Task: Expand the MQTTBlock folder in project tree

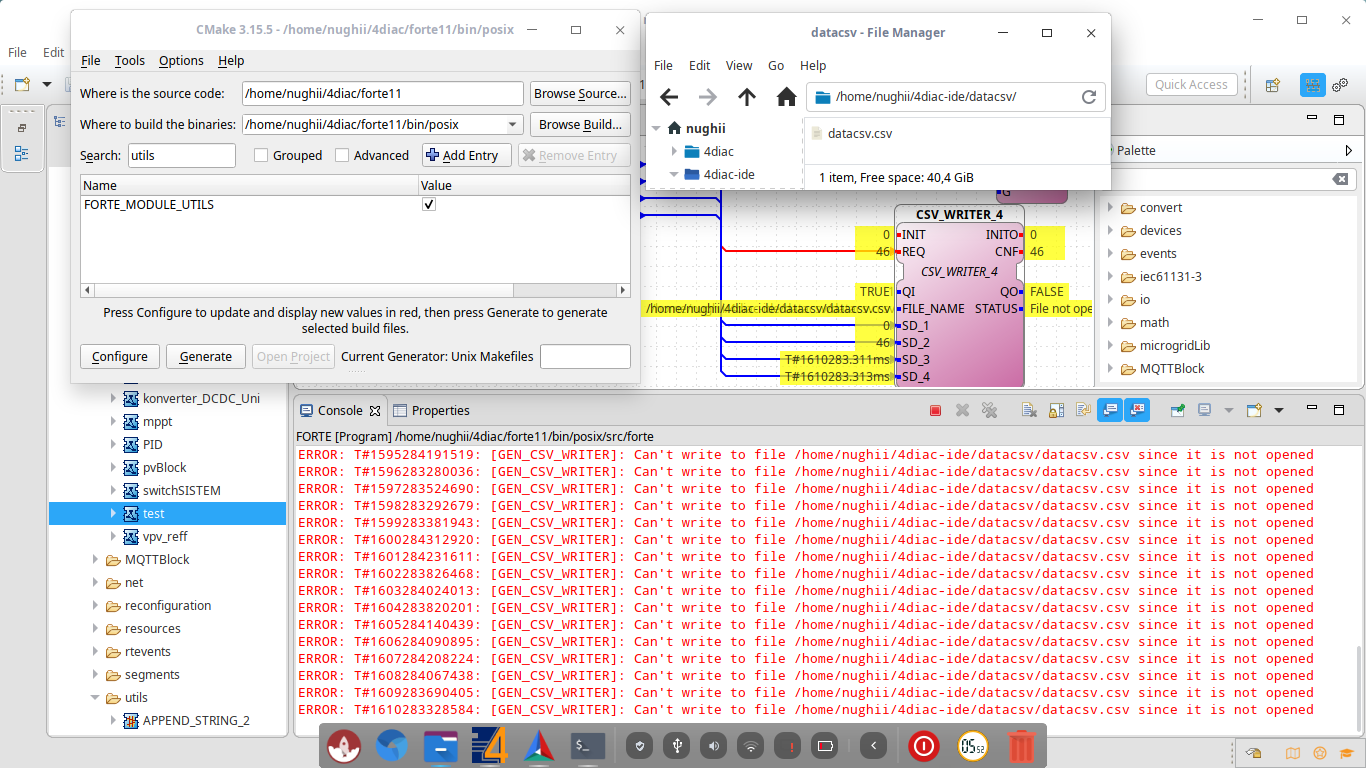Action: [x=96, y=560]
